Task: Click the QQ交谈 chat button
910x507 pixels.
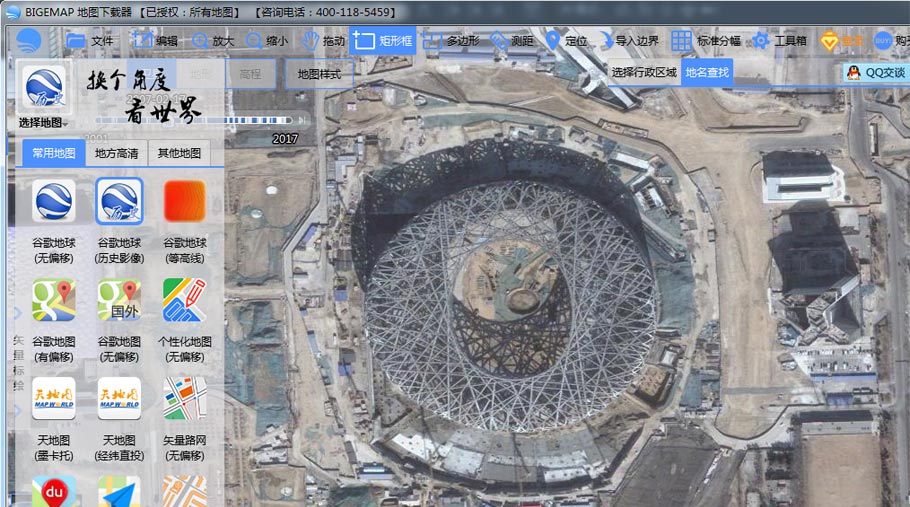Action: pyautogui.click(x=876, y=73)
